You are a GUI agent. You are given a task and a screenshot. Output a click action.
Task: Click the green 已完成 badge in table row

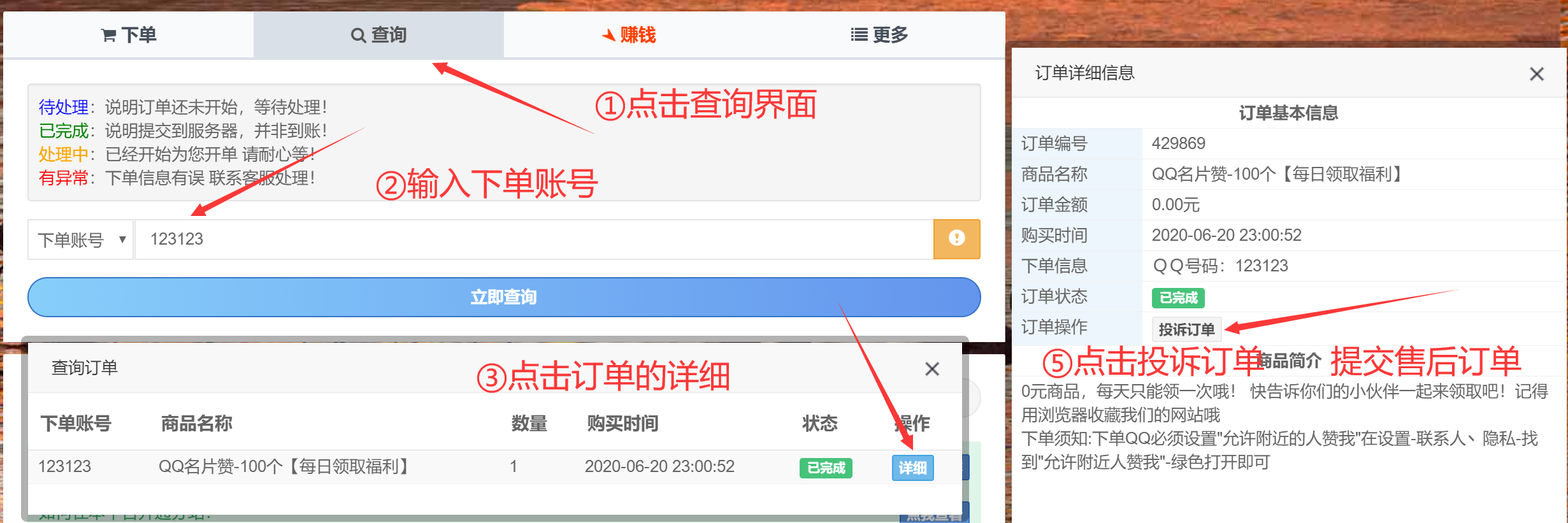pos(826,468)
